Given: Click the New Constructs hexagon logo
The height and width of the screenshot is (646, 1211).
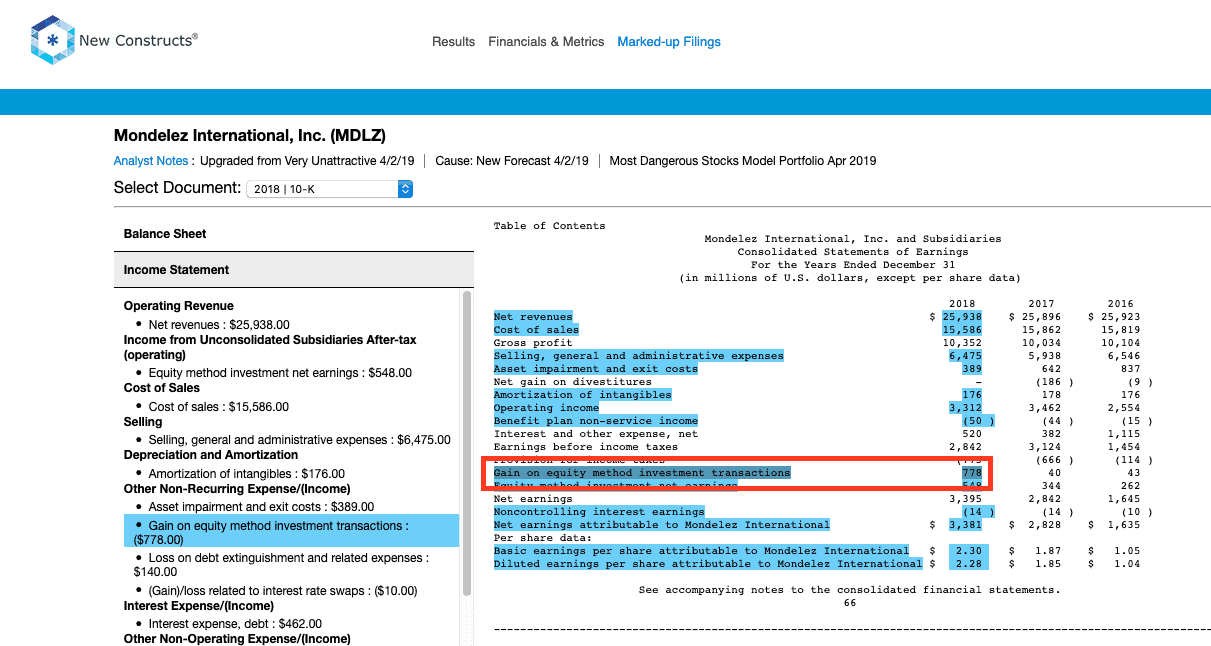Looking at the screenshot, I should (52, 40).
